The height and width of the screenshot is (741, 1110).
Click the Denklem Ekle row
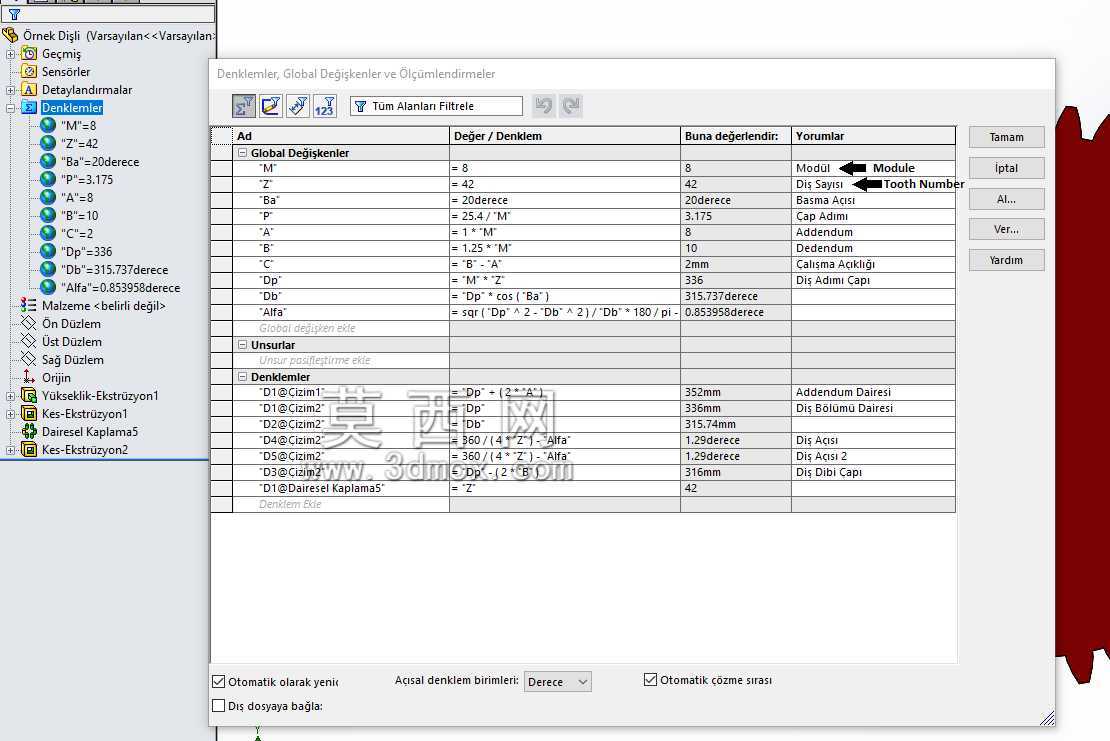tap(341, 504)
